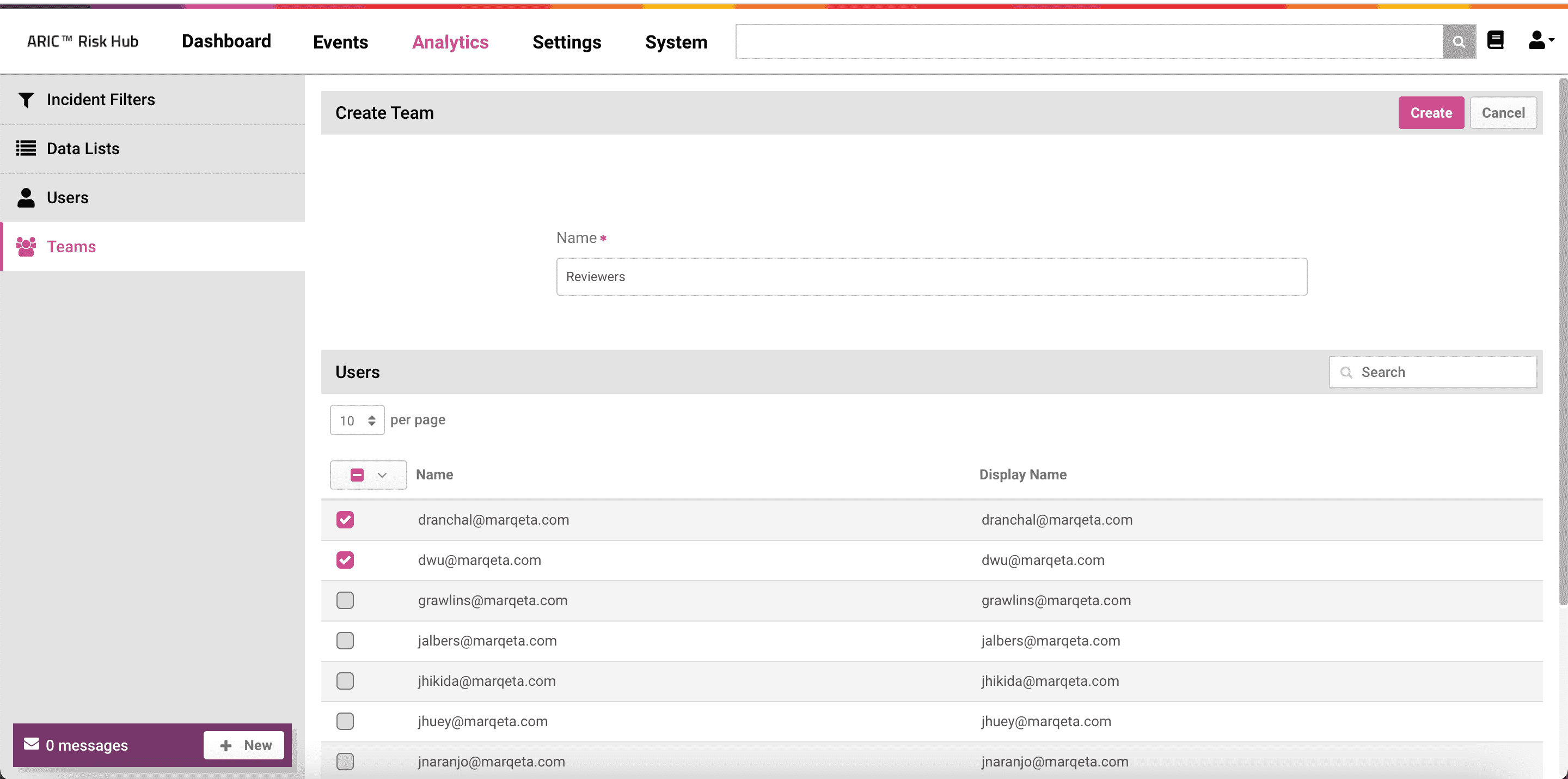The image size is (1568, 779).
Task: Open the 10 per page dropdown
Action: [x=357, y=420]
